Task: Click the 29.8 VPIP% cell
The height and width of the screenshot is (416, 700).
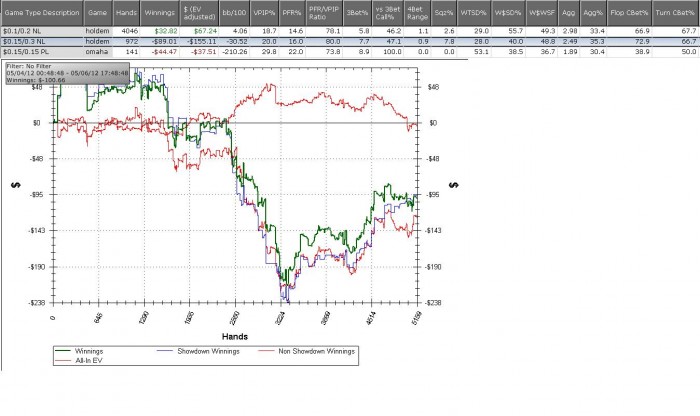Action: pyautogui.click(x=264, y=52)
